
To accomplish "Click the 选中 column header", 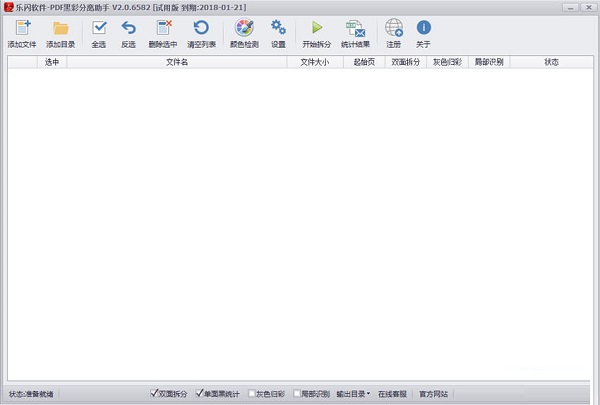I will tap(52, 62).
